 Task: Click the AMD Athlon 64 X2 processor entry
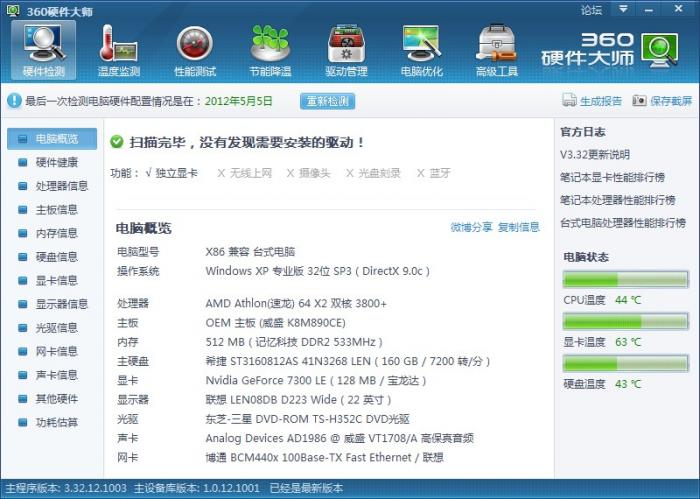pyautogui.click(x=296, y=304)
